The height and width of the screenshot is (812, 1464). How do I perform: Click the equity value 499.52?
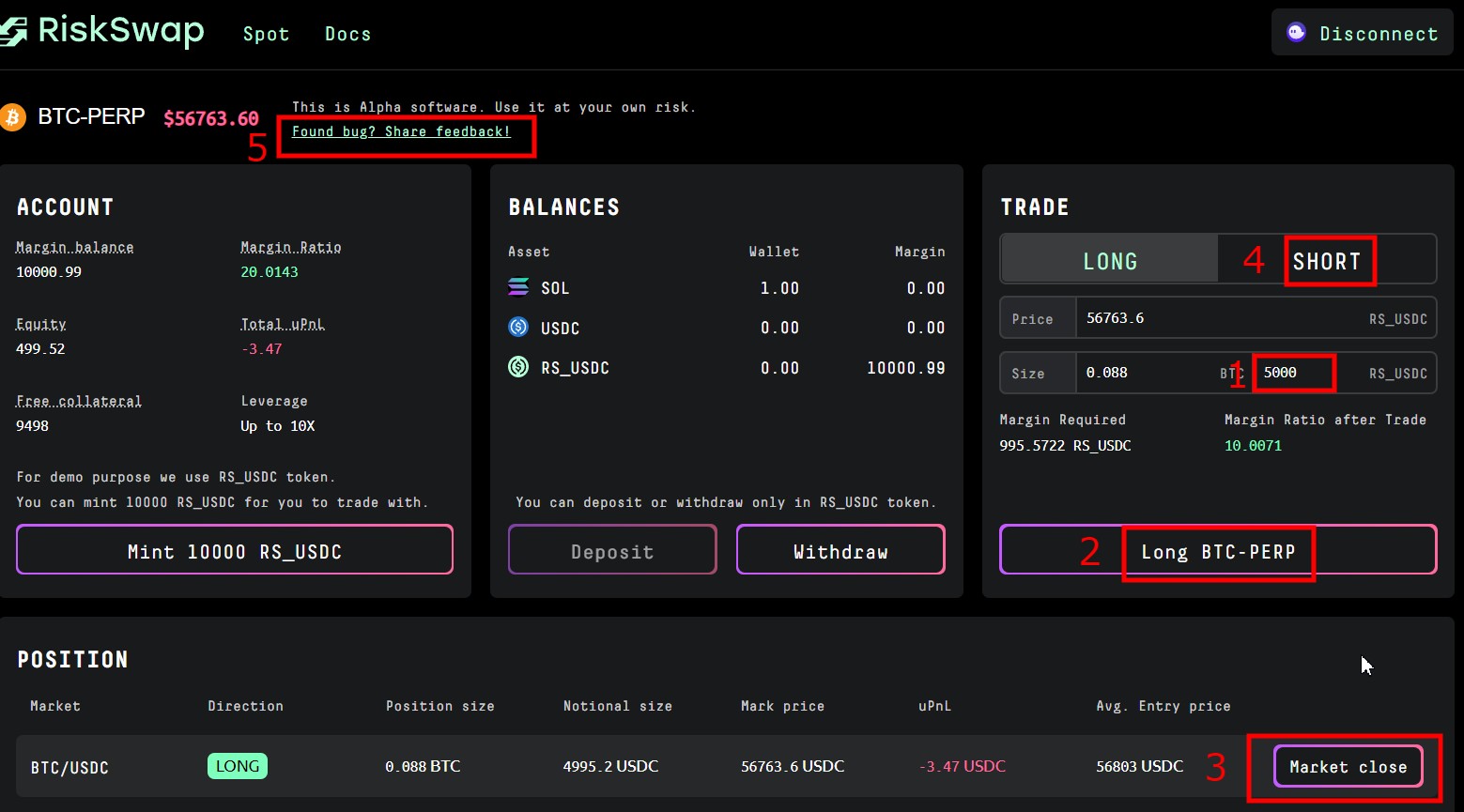[40, 349]
